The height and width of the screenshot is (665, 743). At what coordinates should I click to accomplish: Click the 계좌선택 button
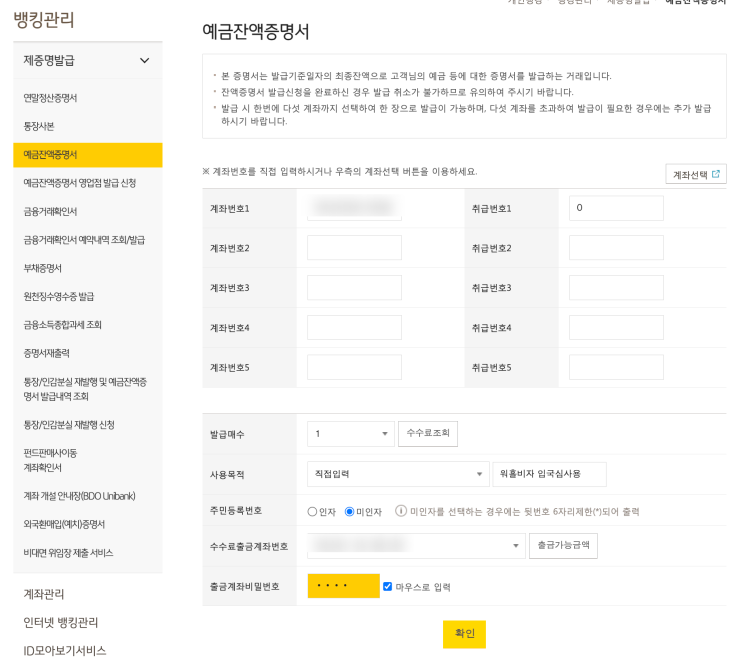click(x=696, y=174)
